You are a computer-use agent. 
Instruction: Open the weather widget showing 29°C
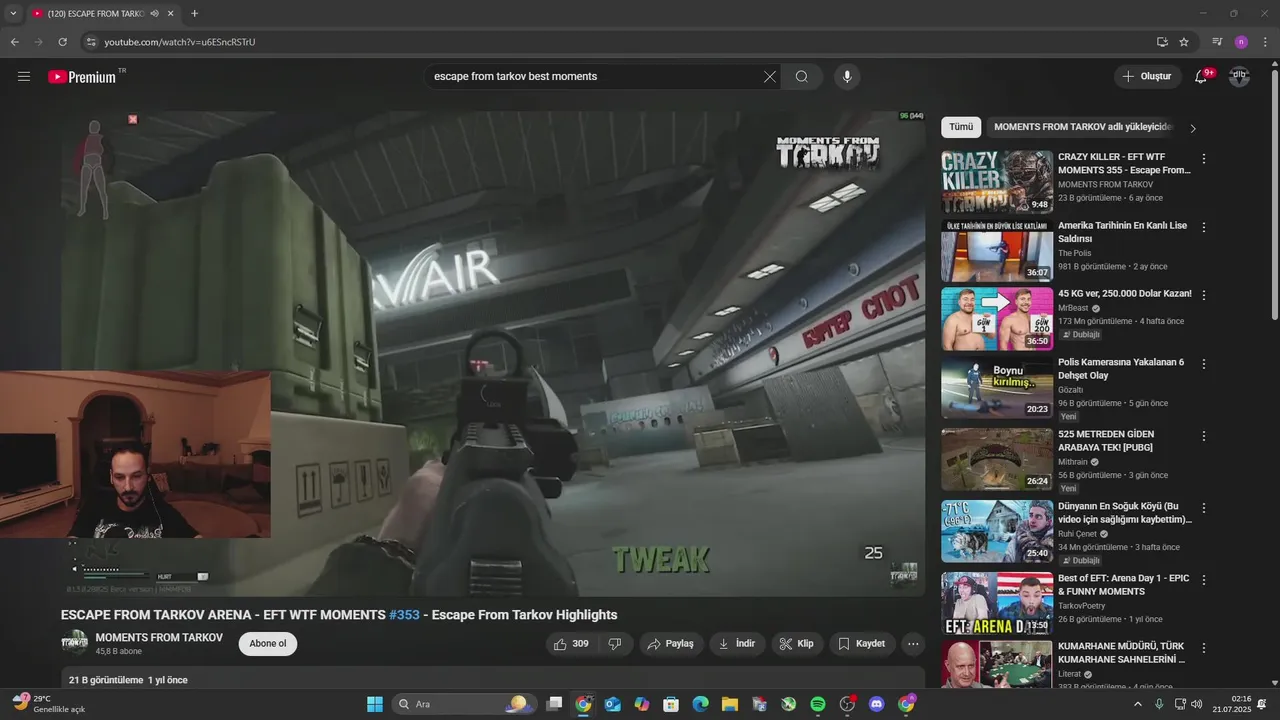tap(49, 704)
